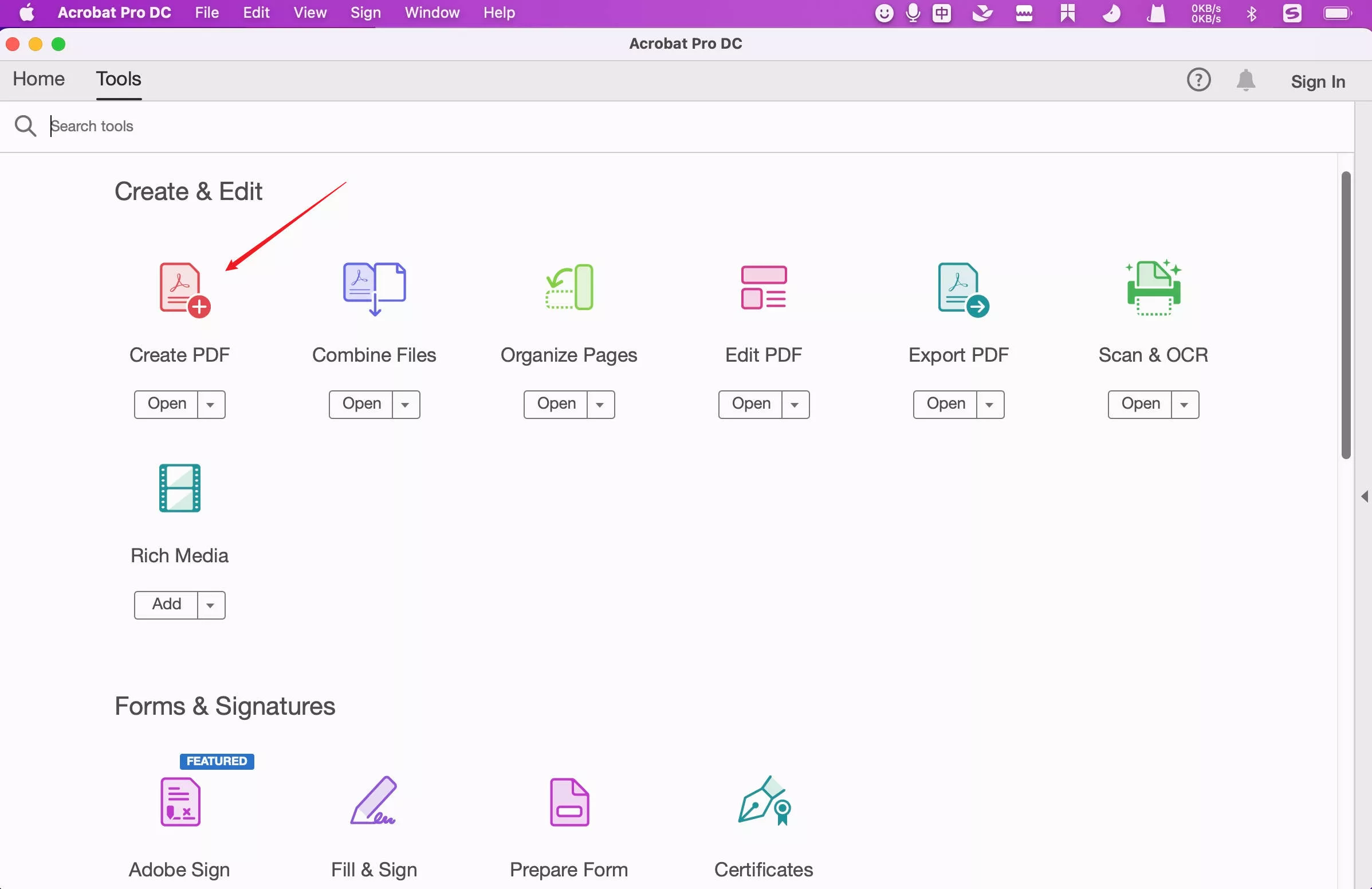Viewport: 1372px width, 889px height.
Task: Expand the Create PDF Open dropdown arrow
Action: [211, 405]
